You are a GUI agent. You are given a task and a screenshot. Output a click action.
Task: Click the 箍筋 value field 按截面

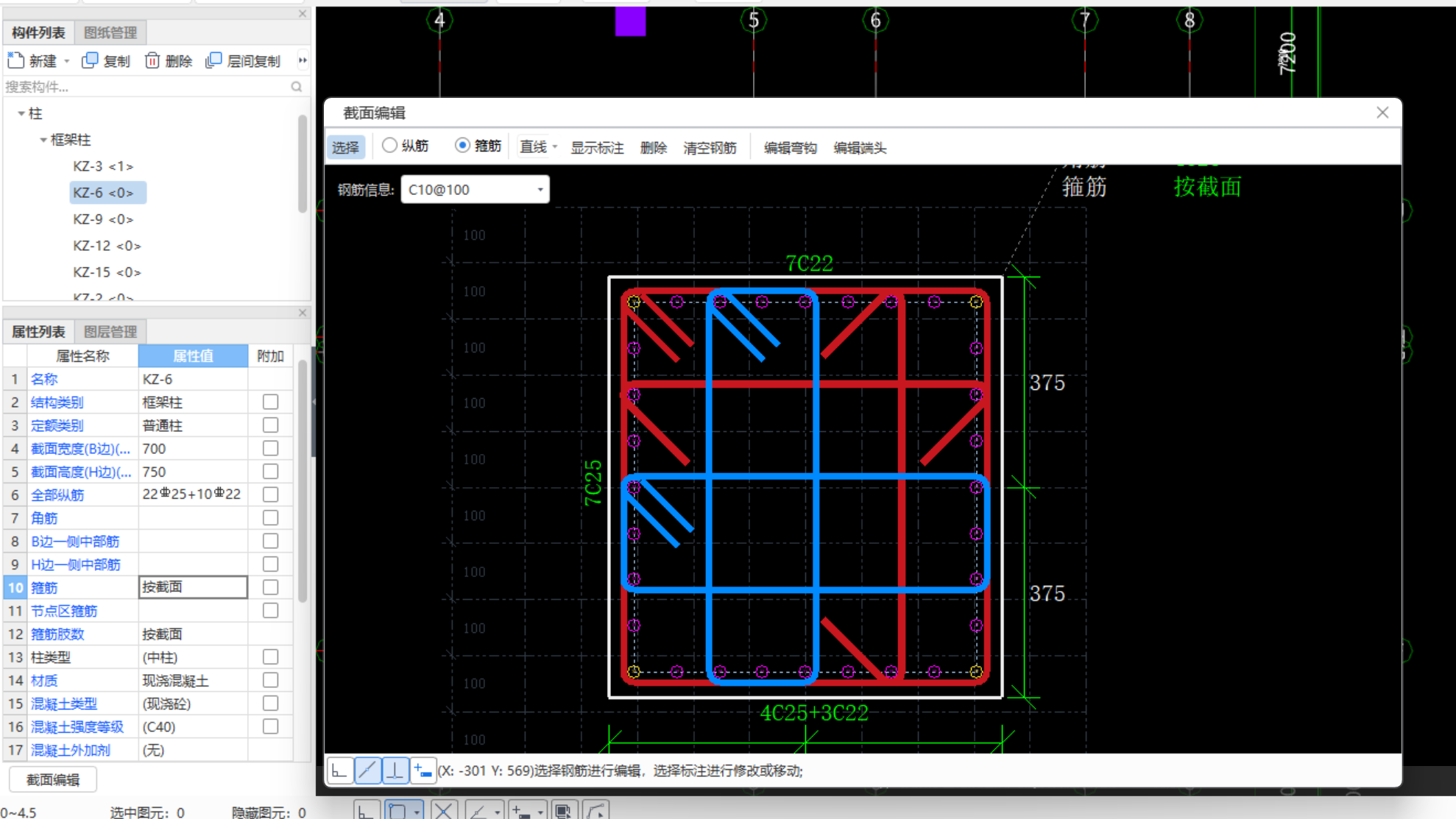click(193, 587)
